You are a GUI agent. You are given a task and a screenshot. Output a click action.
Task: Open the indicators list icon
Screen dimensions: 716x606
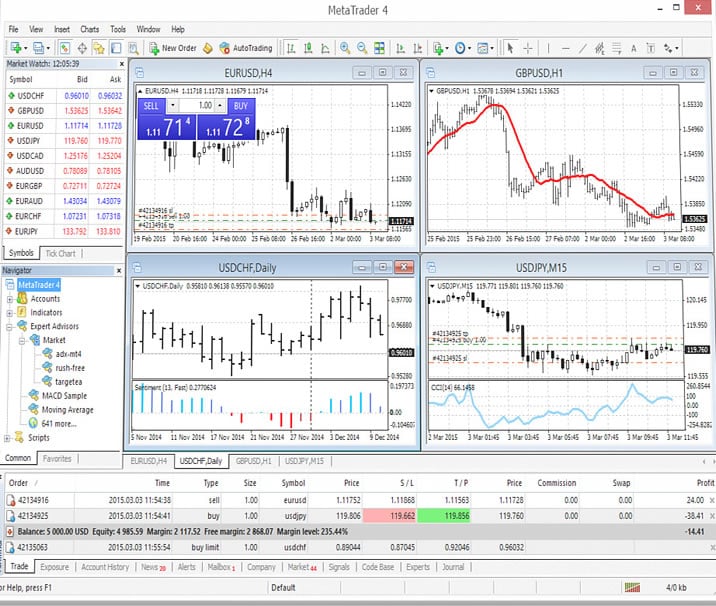(x=438, y=48)
